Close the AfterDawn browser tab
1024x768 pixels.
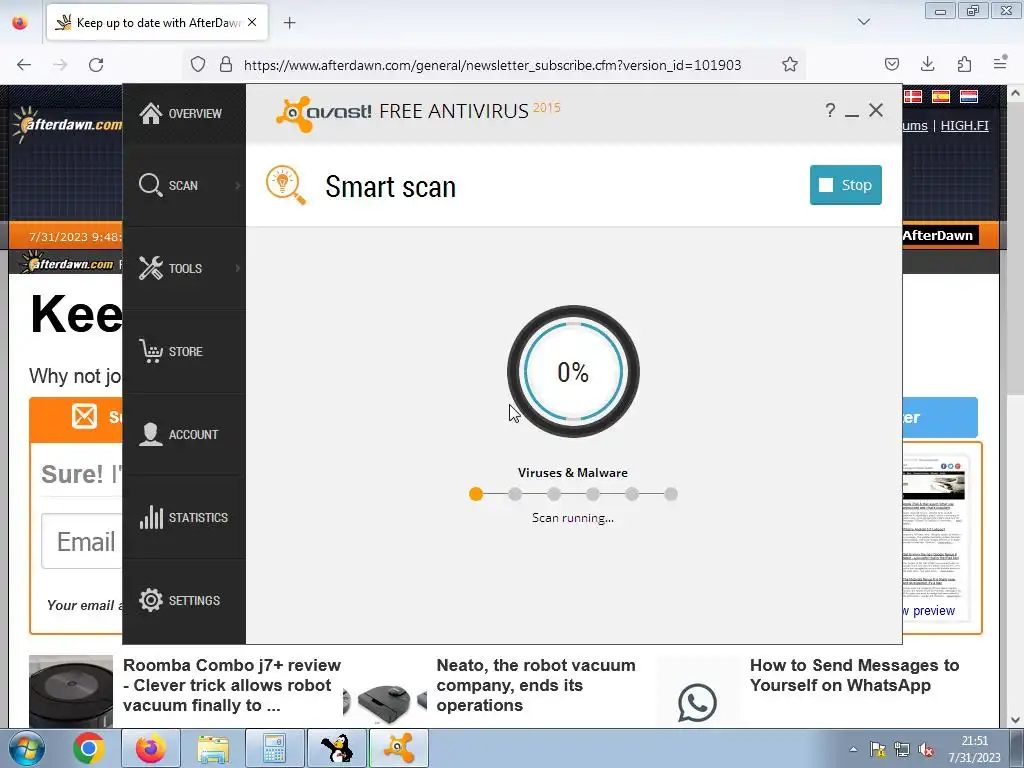coord(252,23)
